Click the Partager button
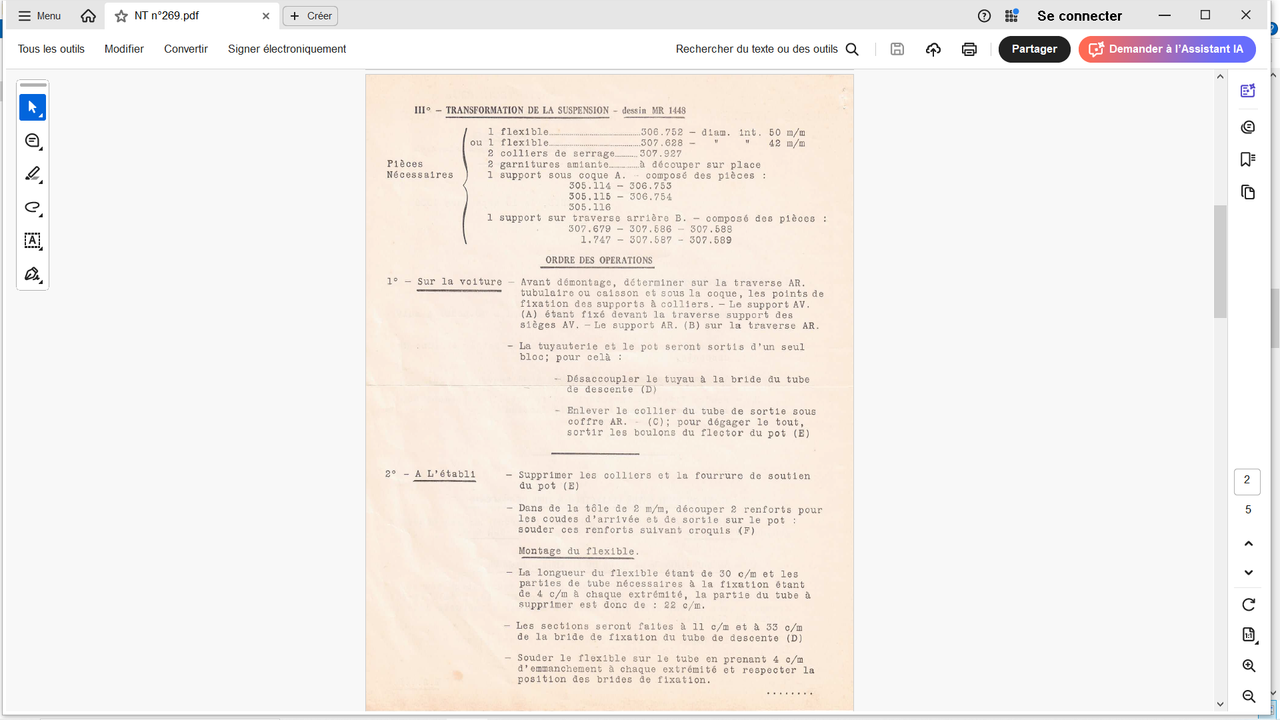1280x720 pixels. pyautogui.click(x=1034, y=49)
